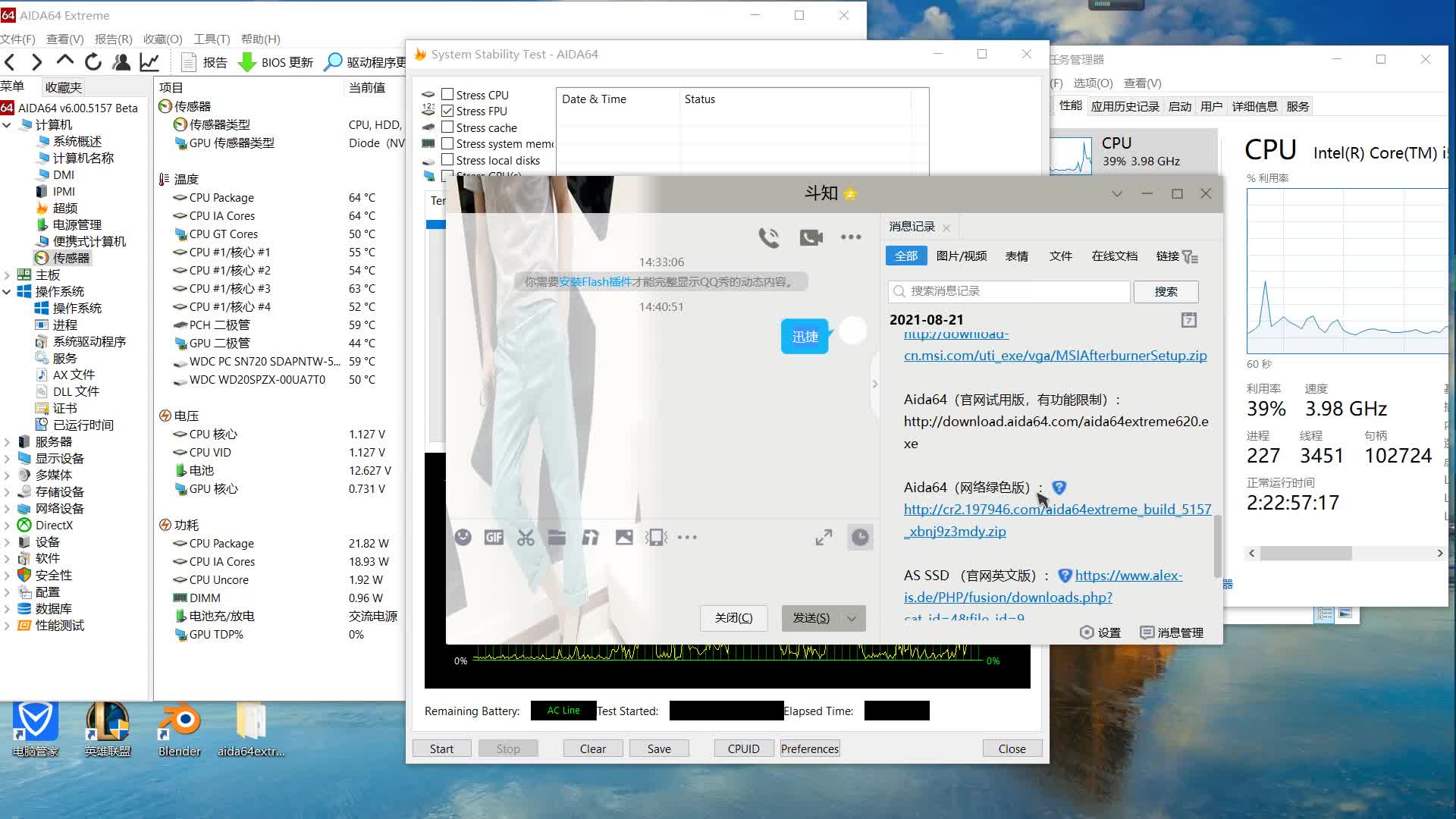This screenshot has height=819, width=1456.
Task: Open more options dots beside video call
Action: click(851, 237)
